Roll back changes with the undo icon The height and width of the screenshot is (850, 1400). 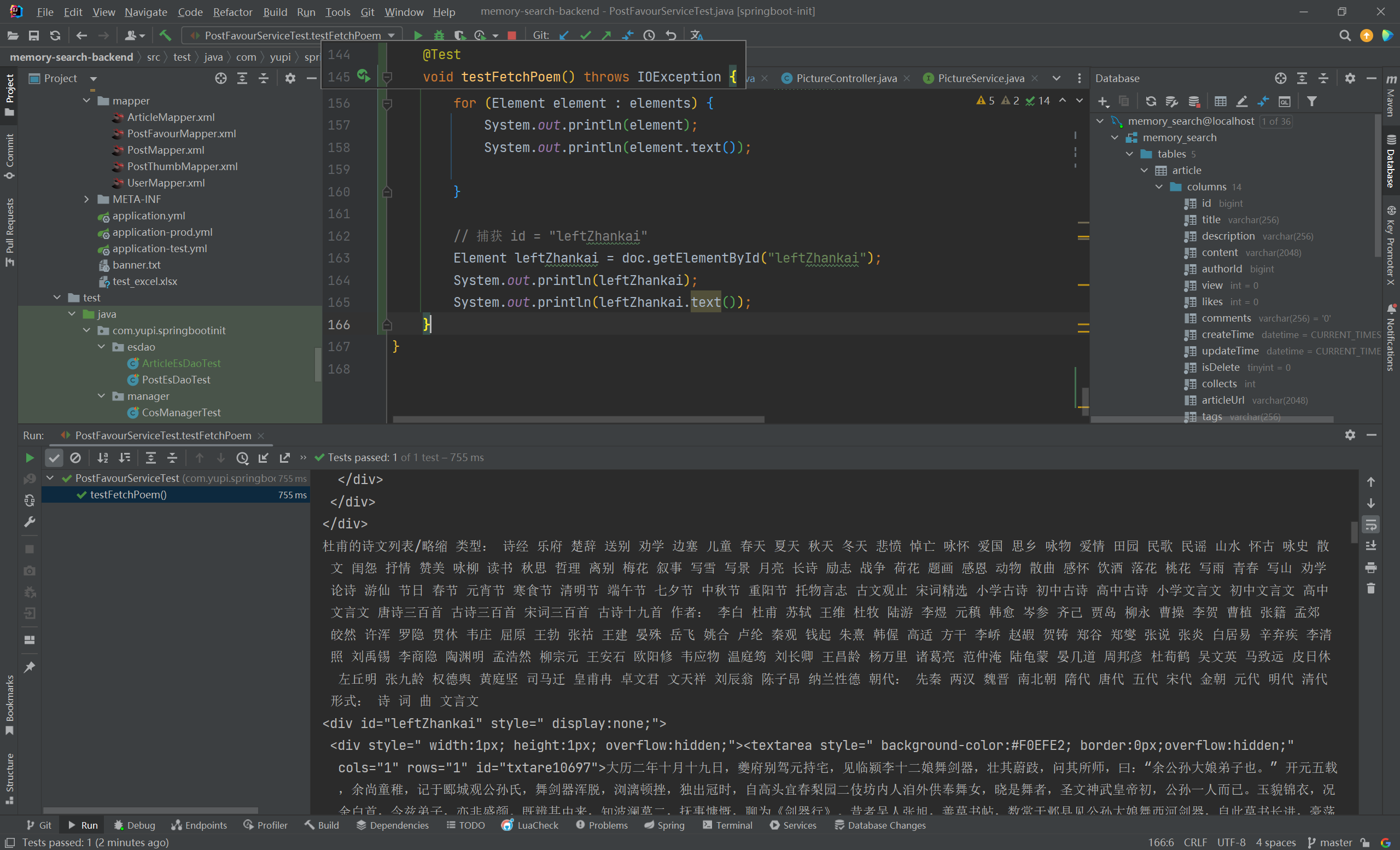pos(670,35)
